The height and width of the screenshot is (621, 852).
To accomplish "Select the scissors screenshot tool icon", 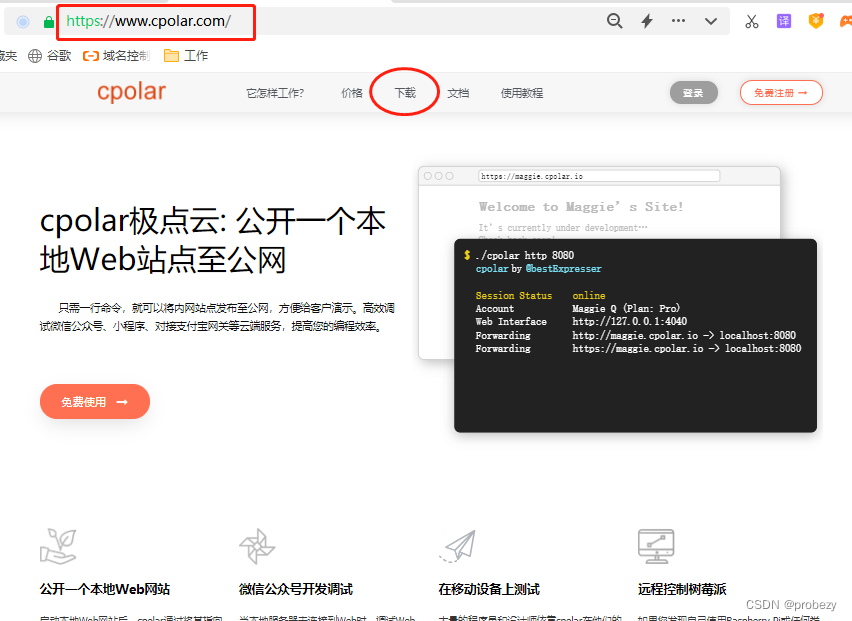I will pos(751,20).
